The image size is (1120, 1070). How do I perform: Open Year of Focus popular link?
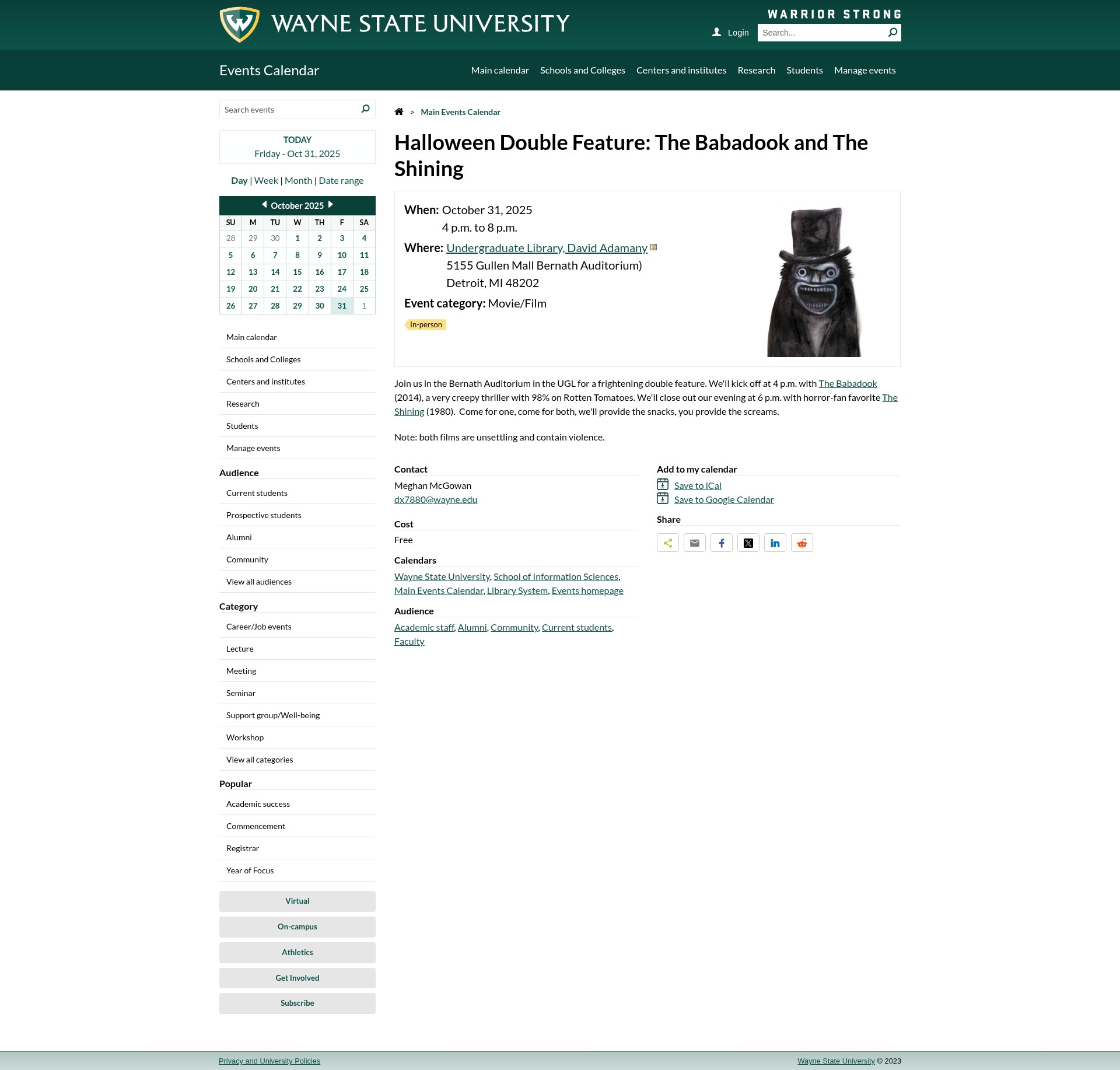297,870
